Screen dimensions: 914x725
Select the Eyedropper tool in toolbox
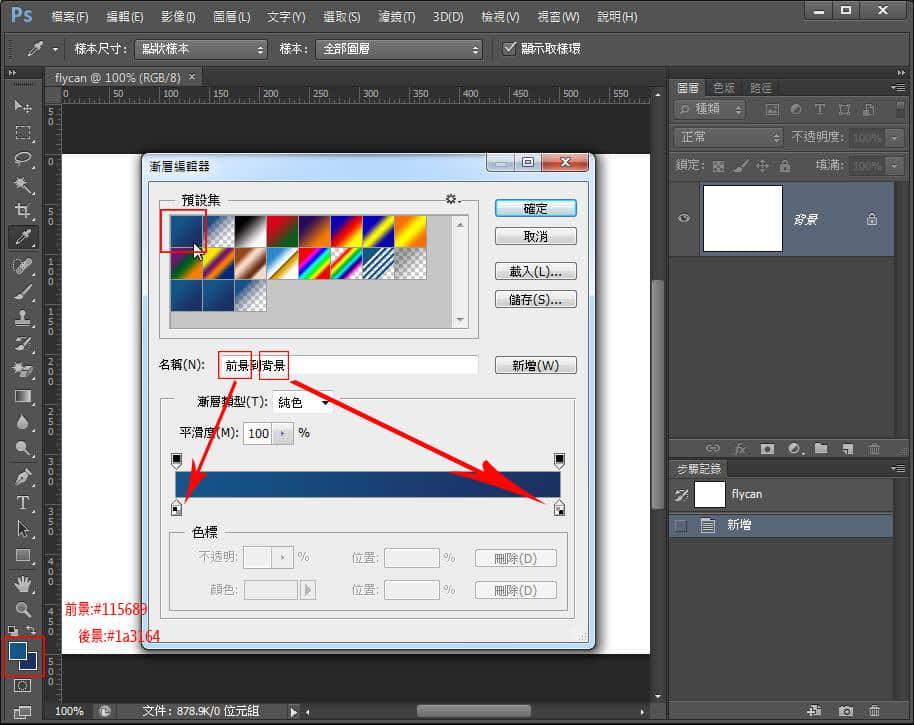[23, 237]
